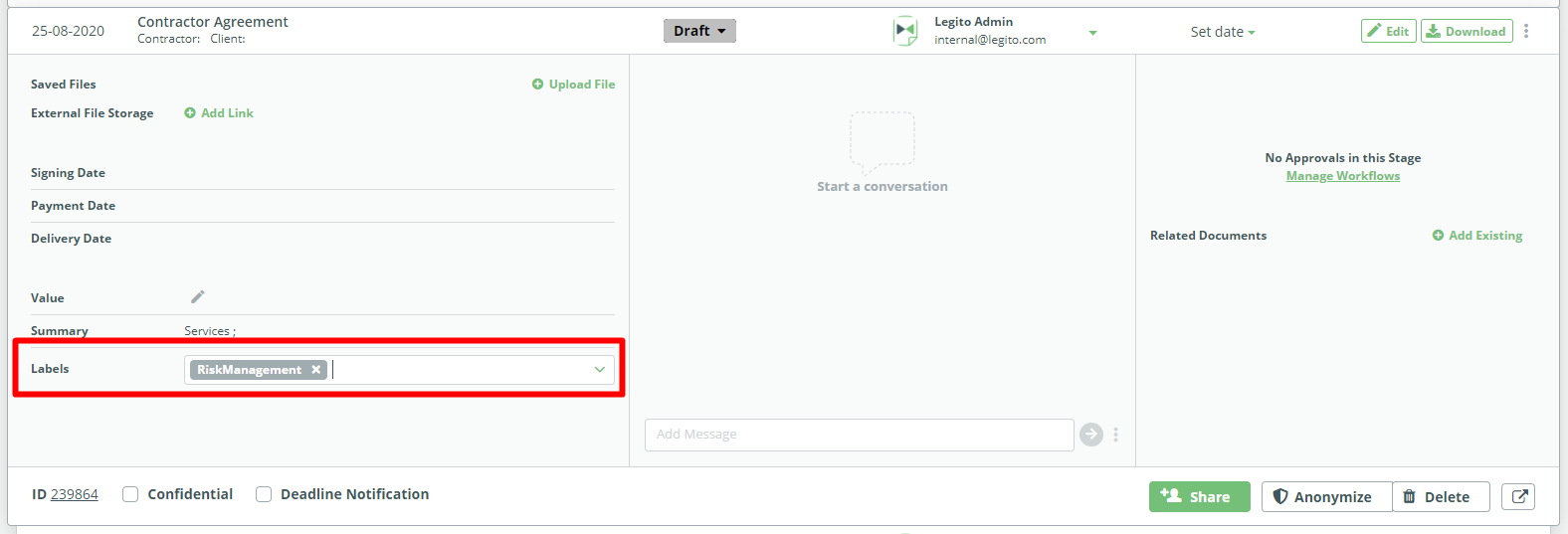Open the Set date dropdown
The width and height of the screenshot is (1568, 534).
pyautogui.click(x=1223, y=32)
